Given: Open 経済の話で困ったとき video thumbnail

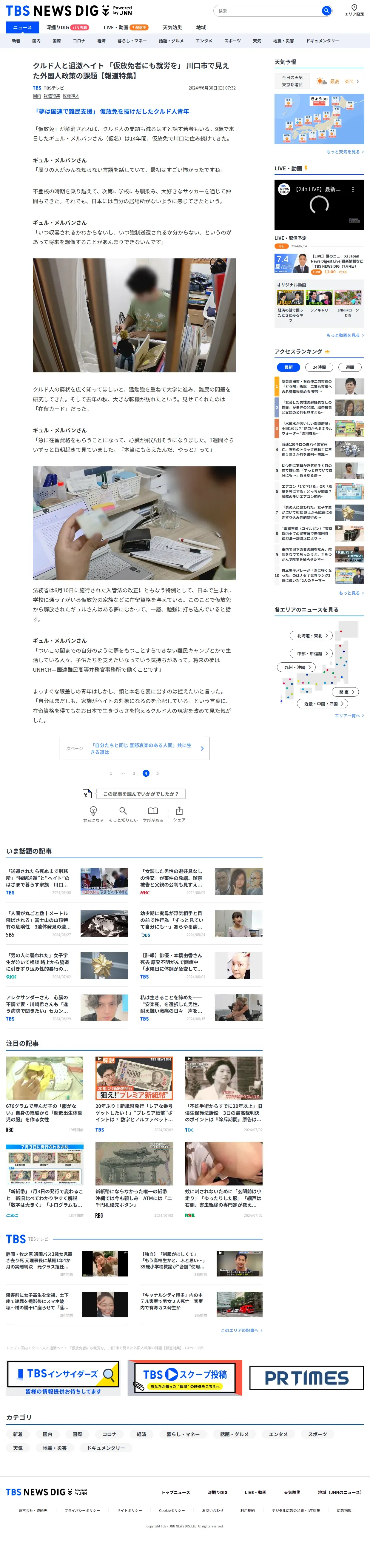Looking at the screenshot, I should pyautogui.click(x=290, y=298).
